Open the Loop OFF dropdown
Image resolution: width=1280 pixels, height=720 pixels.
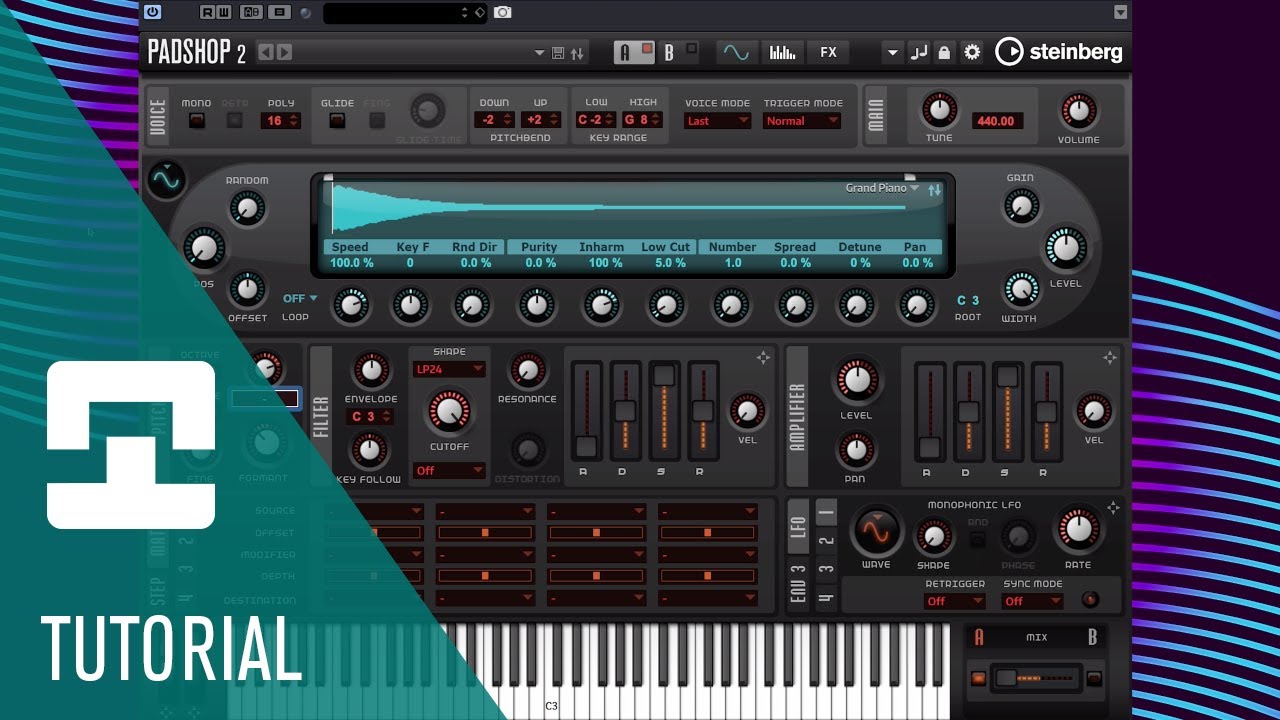pos(299,298)
